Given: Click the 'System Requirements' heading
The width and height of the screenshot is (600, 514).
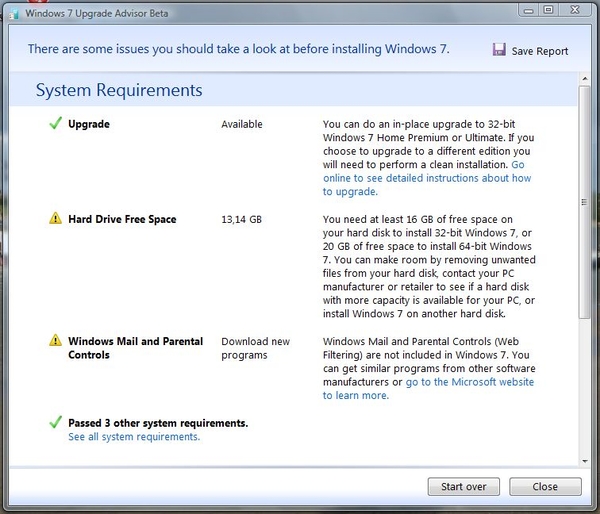Looking at the screenshot, I should point(119,90).
